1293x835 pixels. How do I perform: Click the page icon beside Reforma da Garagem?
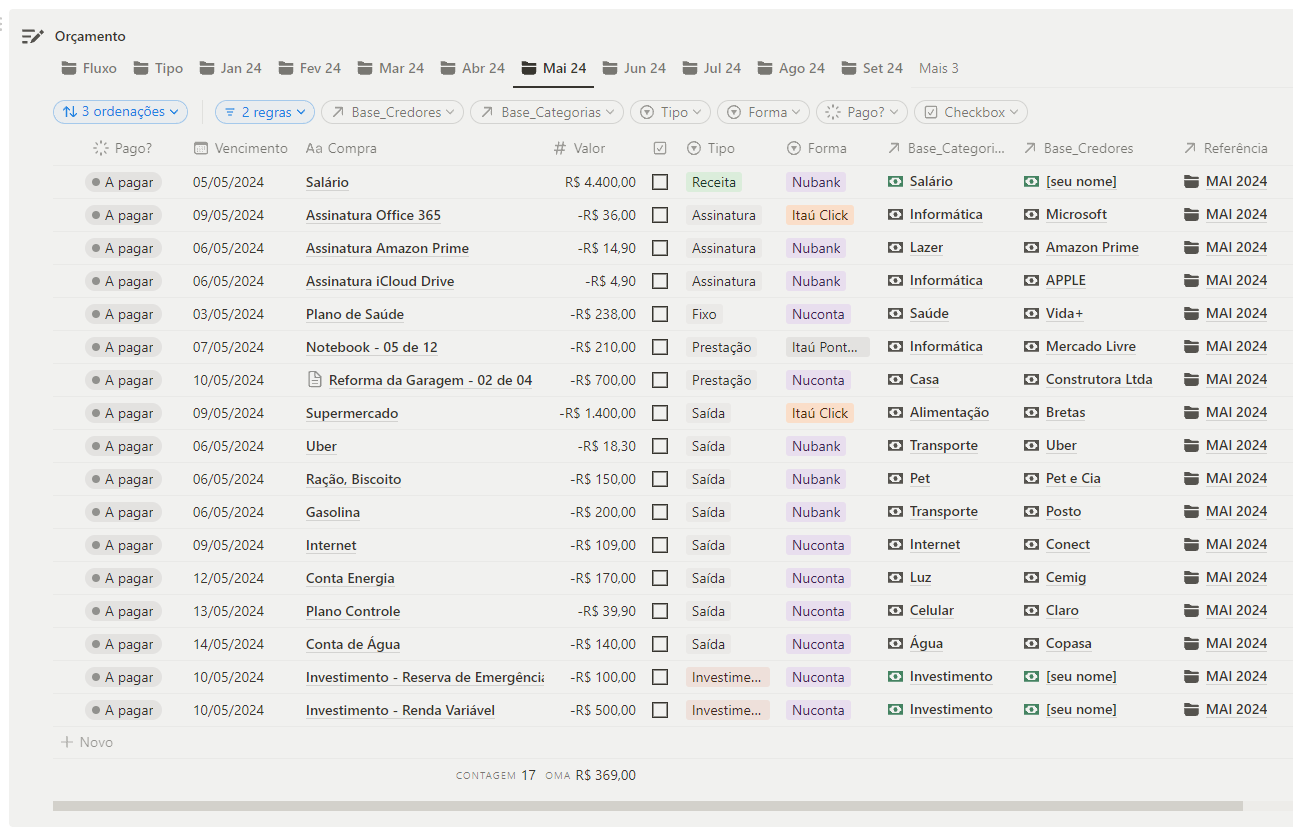point(315,380)
